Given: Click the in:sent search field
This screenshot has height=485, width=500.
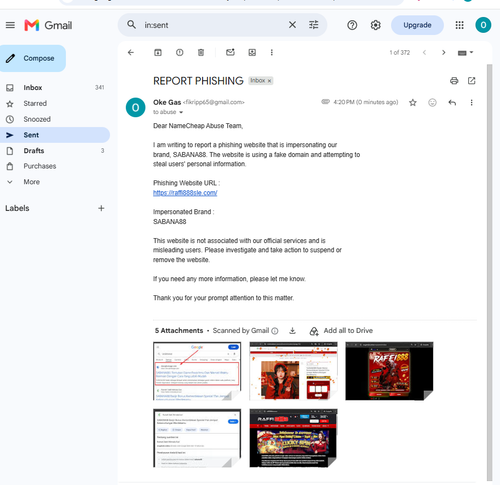Looking at the screenshot, I should coord(213,25).
